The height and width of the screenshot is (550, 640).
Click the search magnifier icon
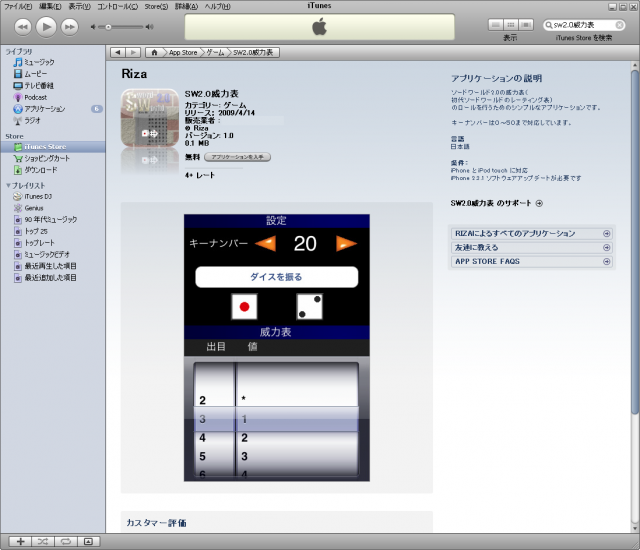click(x=549, y=25)
